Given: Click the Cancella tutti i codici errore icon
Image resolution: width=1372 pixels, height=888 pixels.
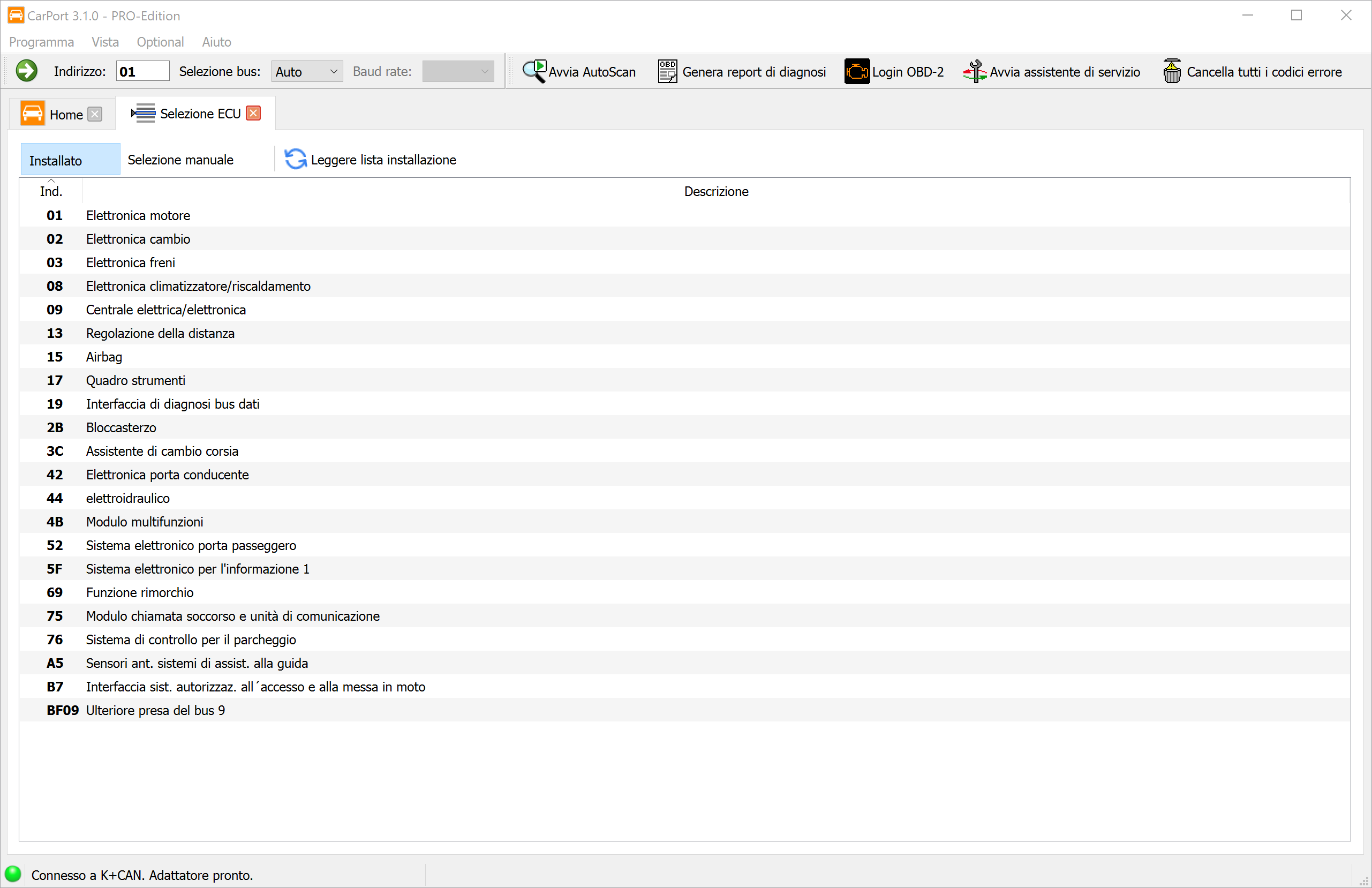Looking at the screenshot, I should coord(1171,72).
